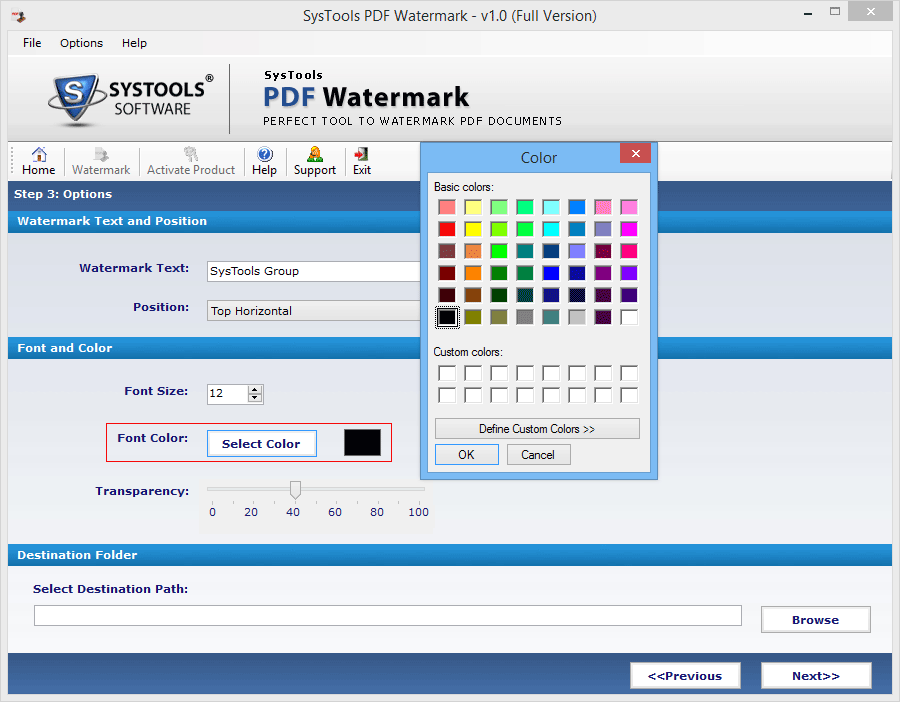The height and width of the screenshot is (702, 900).
Task: Open the Options menu
Action: pos(82,43)
